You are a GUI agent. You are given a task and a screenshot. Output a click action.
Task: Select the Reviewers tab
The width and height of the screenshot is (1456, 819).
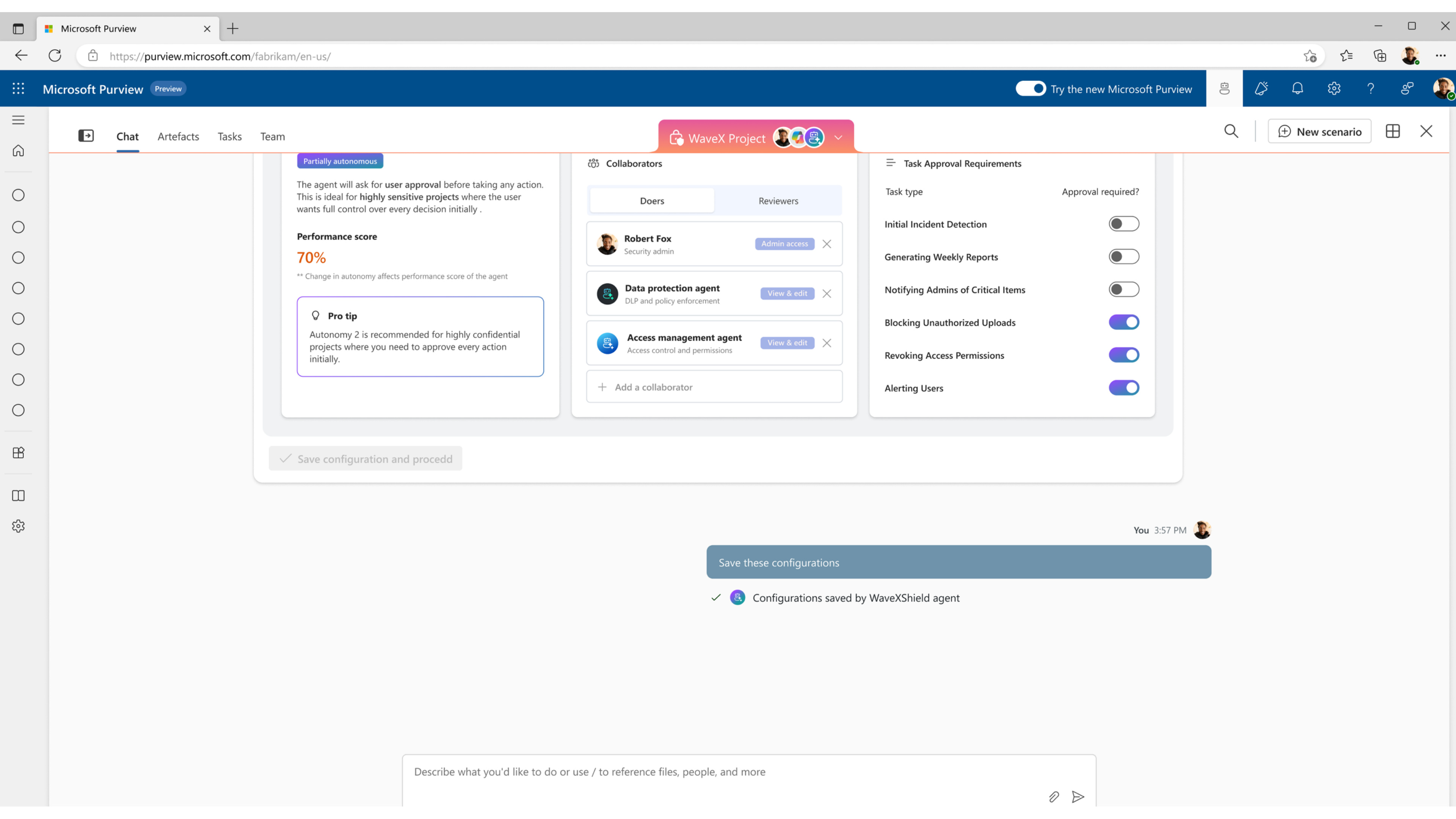(778, 201)
